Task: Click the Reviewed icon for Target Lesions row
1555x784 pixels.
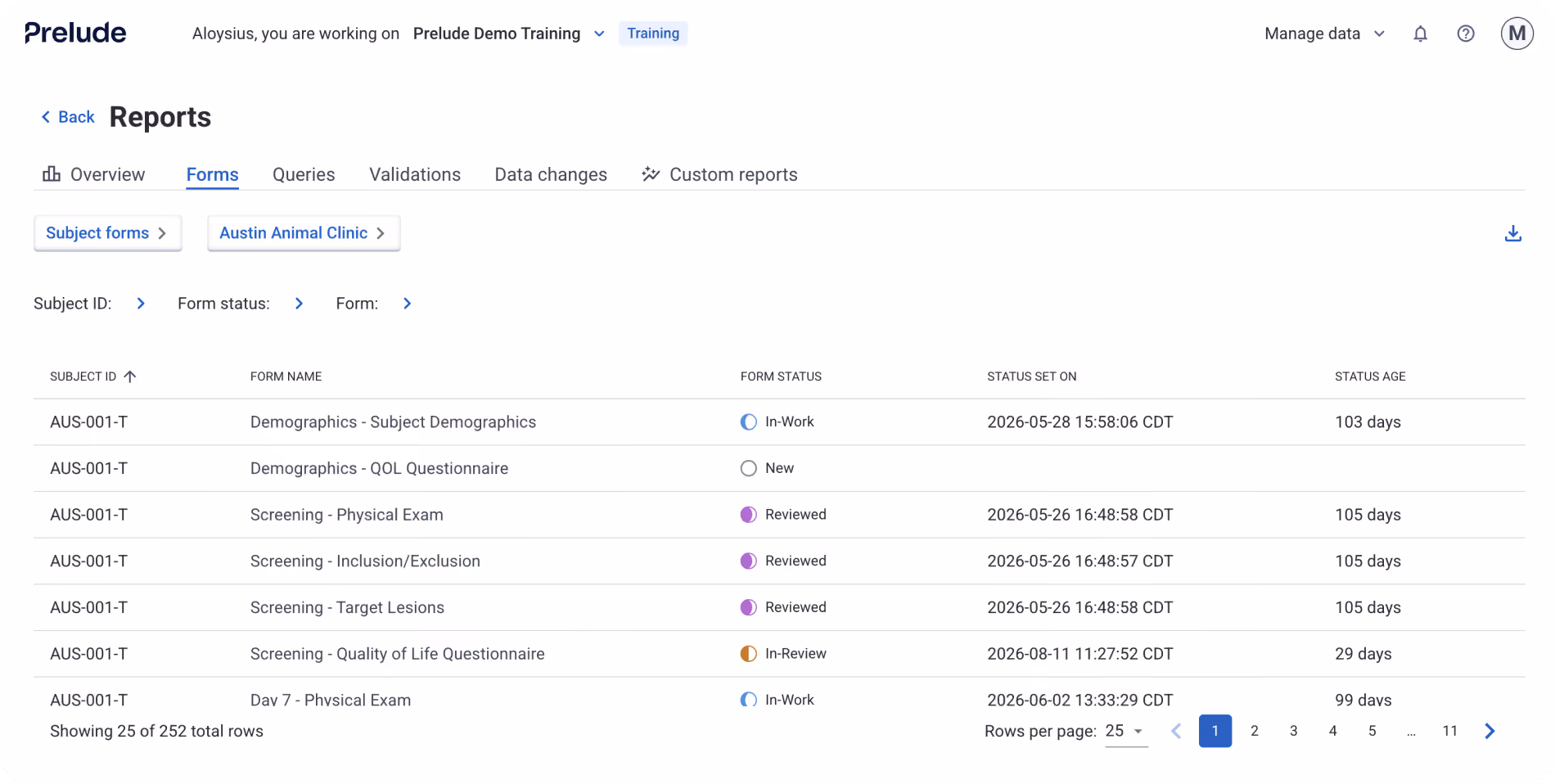Action: point(748,607)
